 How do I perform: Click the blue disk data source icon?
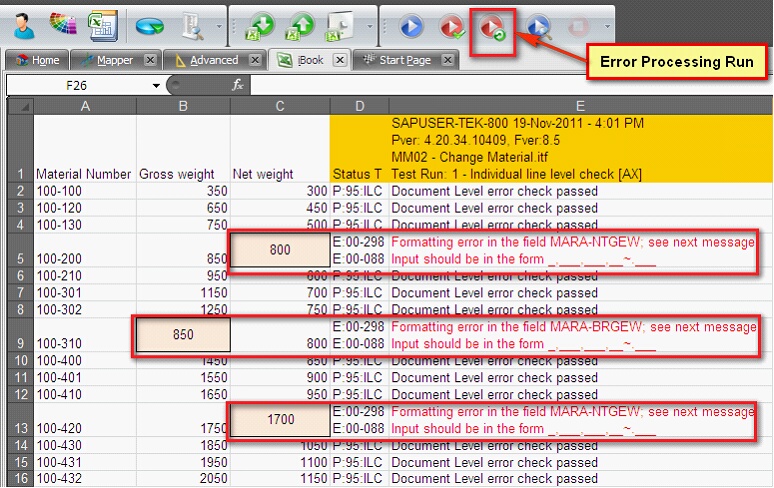tap(150, 25)
